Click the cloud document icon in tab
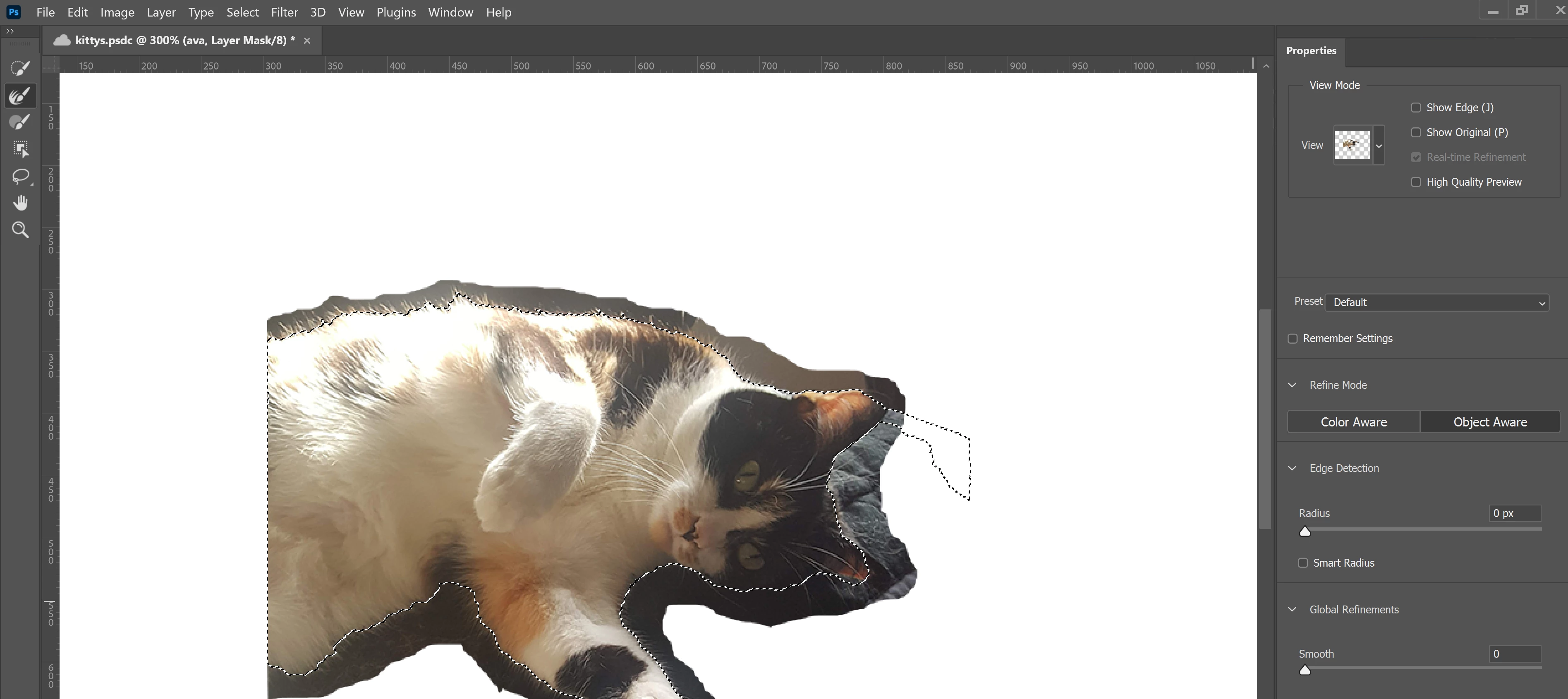The width and height of the screenshot is (1568, 699). pos(62,40)
